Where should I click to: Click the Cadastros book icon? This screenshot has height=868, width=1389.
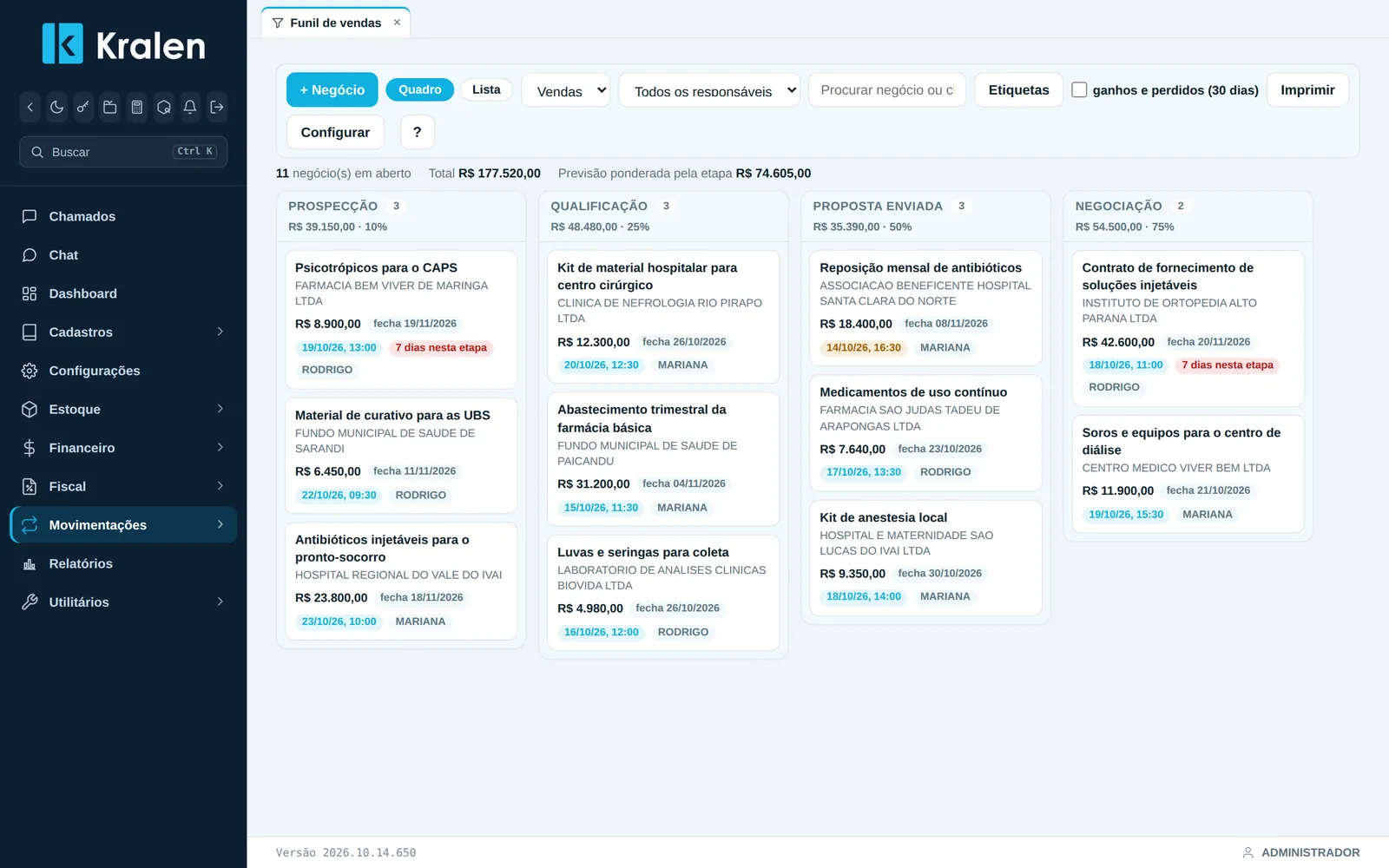[30, 332]
